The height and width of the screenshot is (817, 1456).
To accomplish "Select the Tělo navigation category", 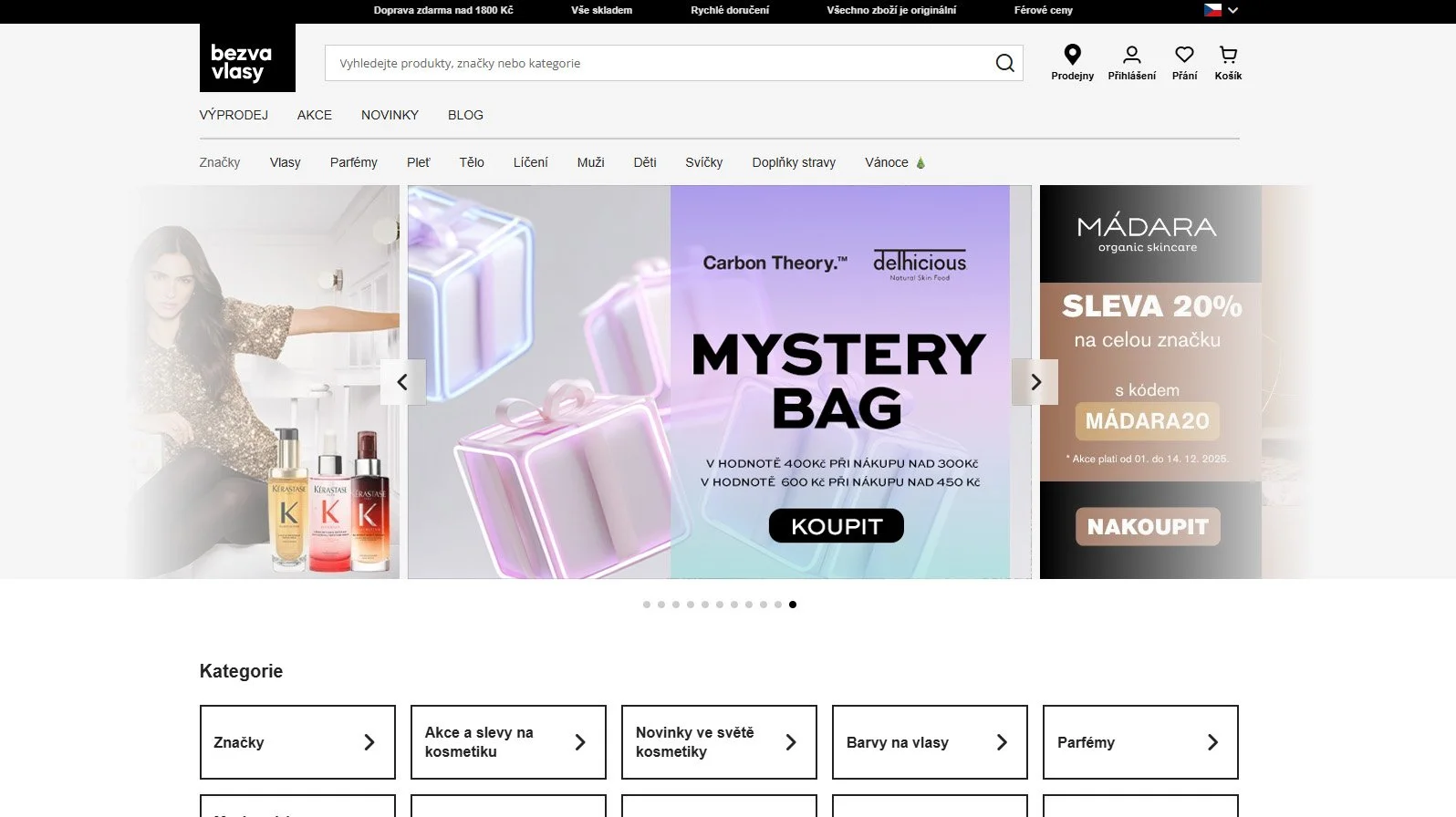I will point(472,162).
